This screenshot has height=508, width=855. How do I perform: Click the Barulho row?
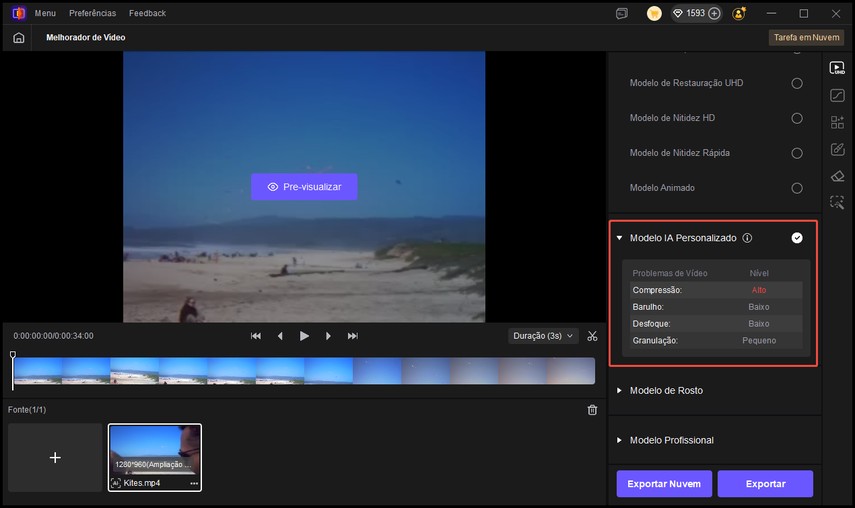click(716, 307)
